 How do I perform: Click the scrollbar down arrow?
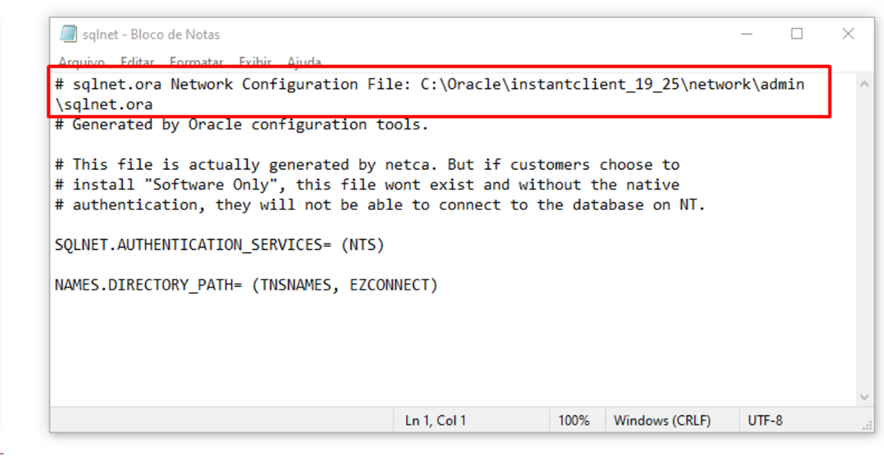pyautogui.click(x=864, y=397)
